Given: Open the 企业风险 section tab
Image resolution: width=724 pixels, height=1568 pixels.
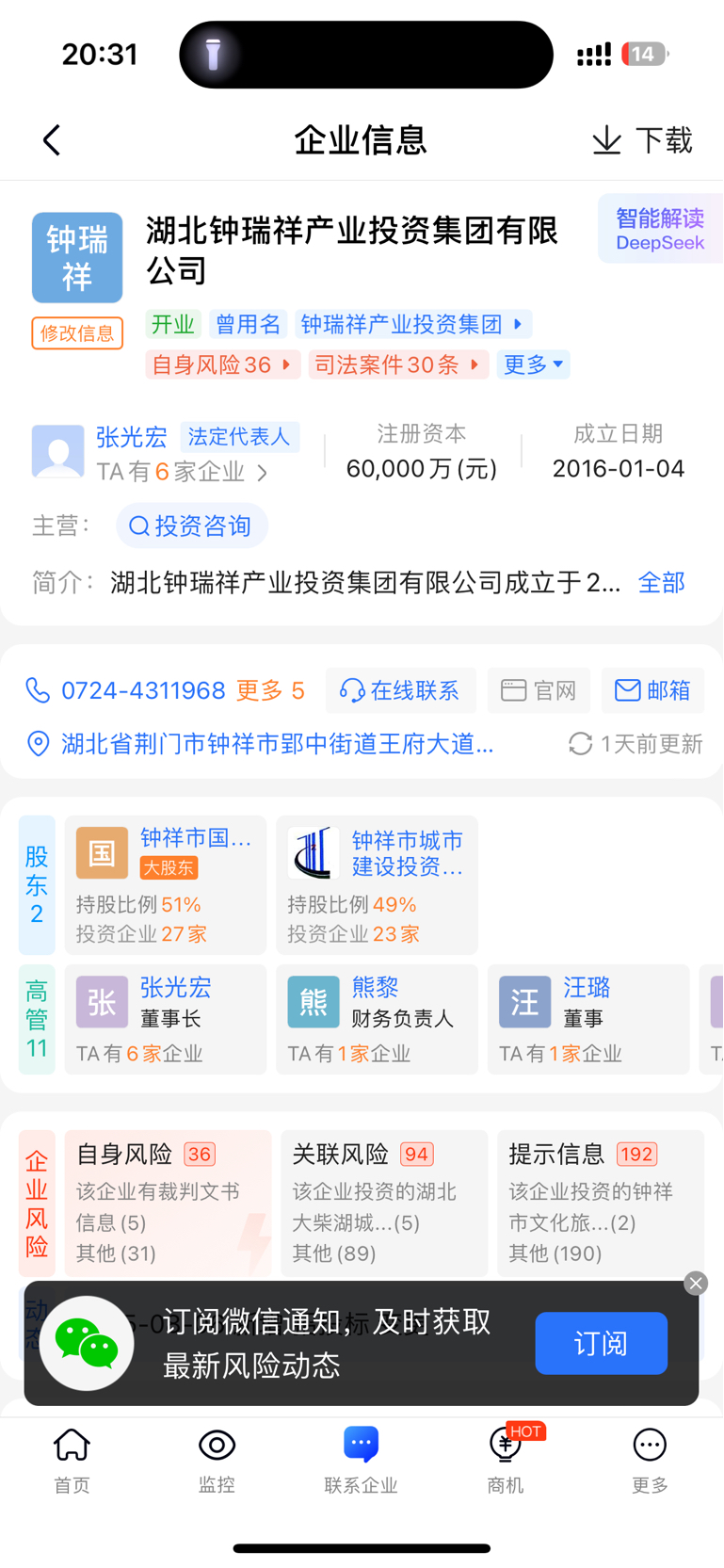Looking at the screenshot, I should (37, 1204).
